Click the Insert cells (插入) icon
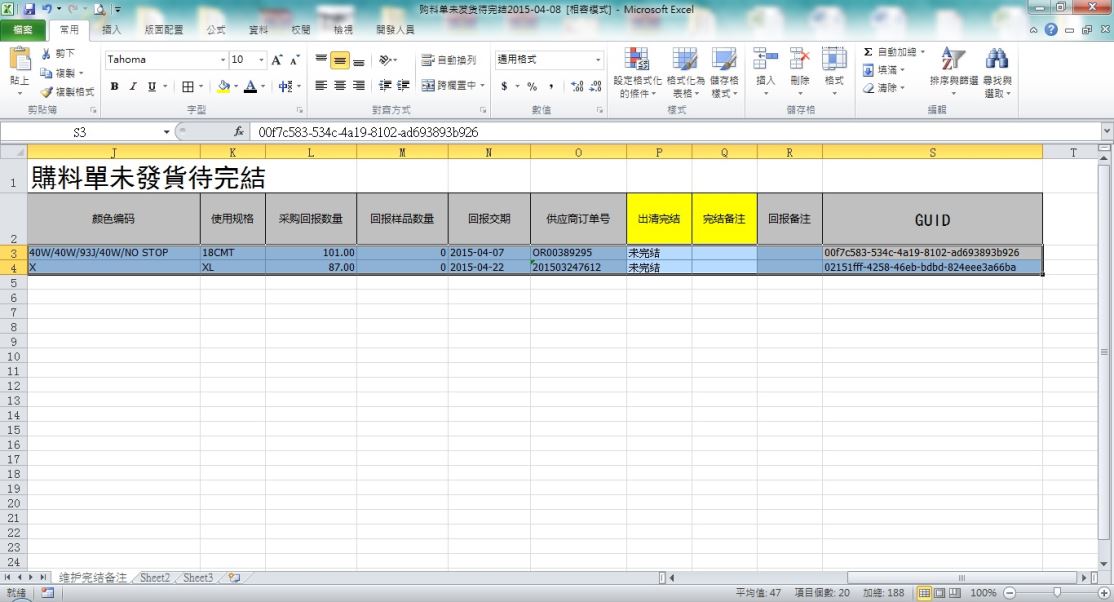The image size is (1114, 602). click(x=765, y=62)
